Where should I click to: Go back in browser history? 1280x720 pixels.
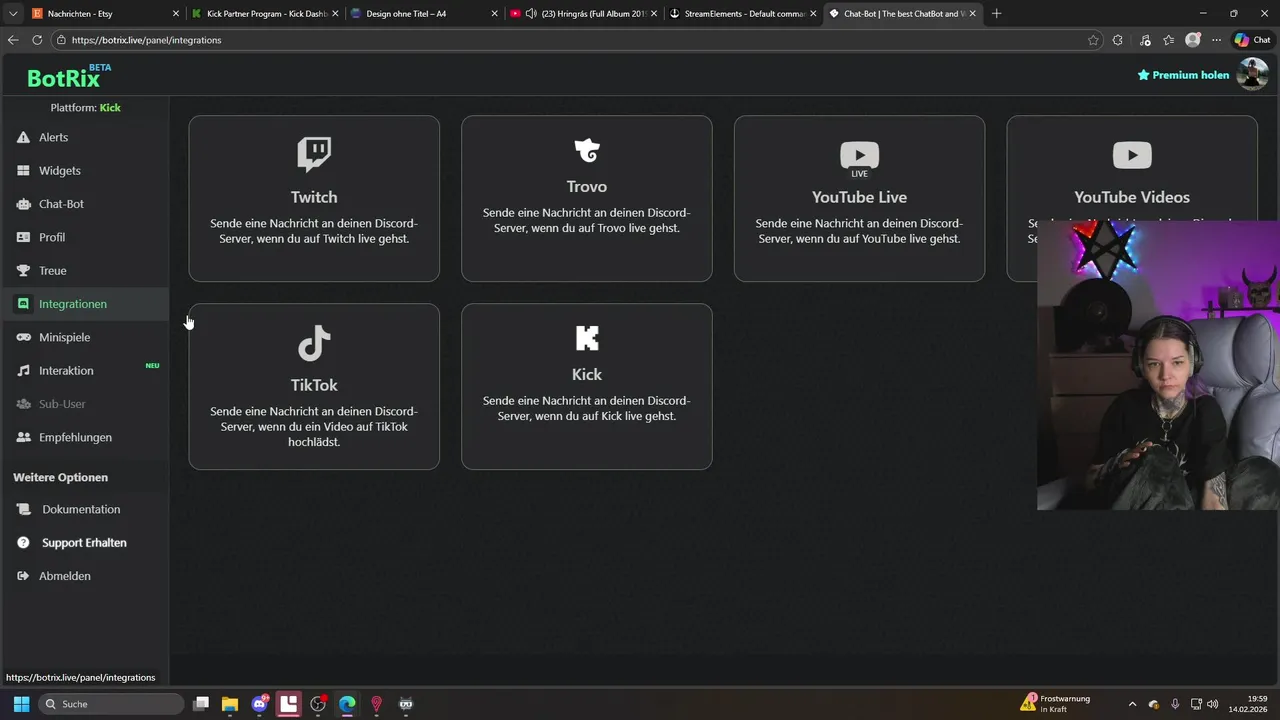click(13, 40)
